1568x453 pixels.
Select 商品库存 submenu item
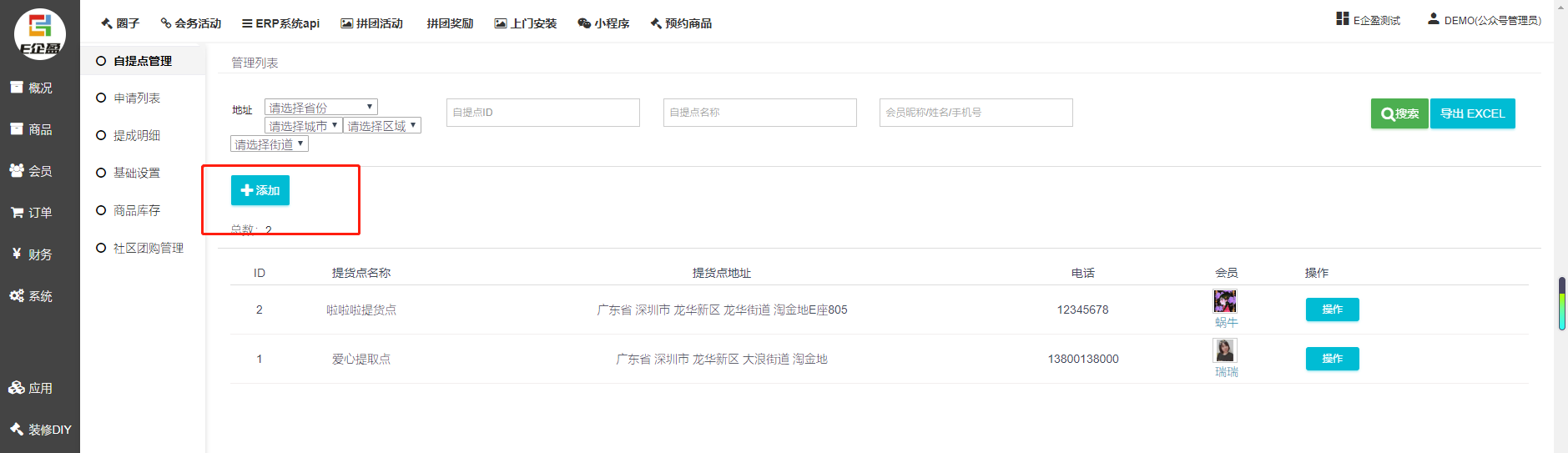pos(136,211)
